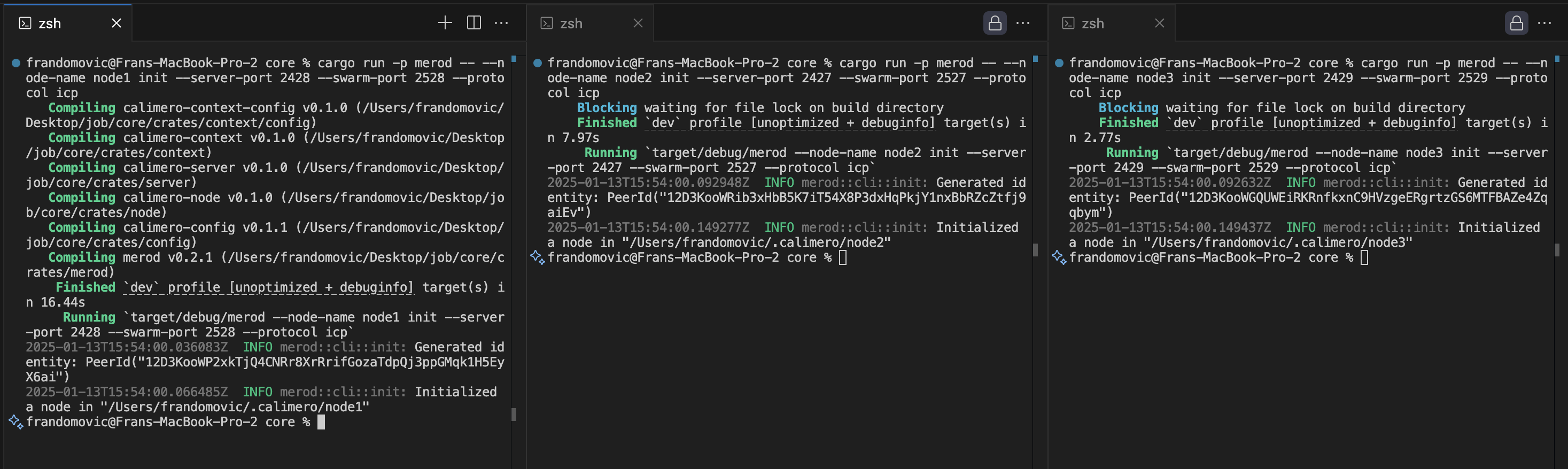Click "Finished" word in node2 terminal

point(607,123)
